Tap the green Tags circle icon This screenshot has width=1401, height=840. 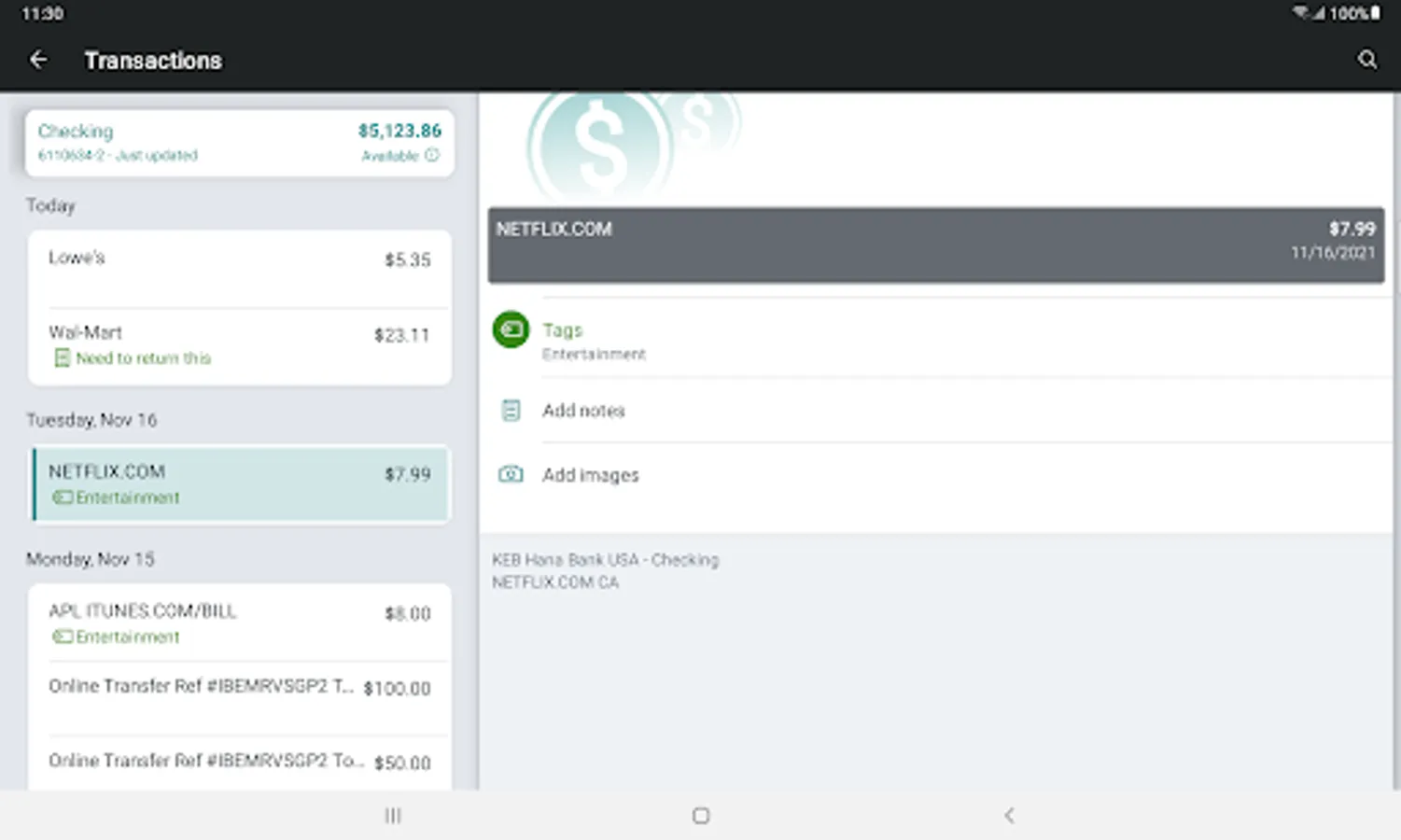[511, 329]
